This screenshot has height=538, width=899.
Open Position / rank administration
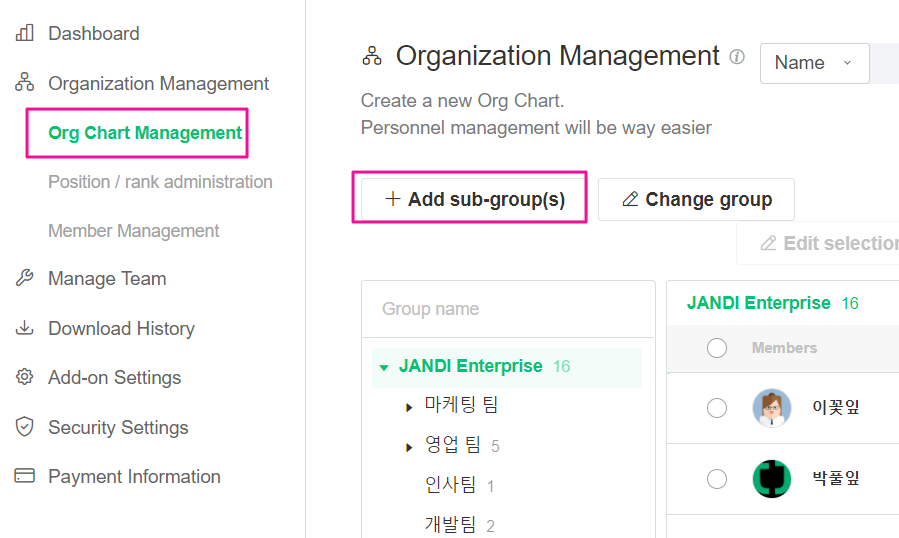tap(160, 182)
